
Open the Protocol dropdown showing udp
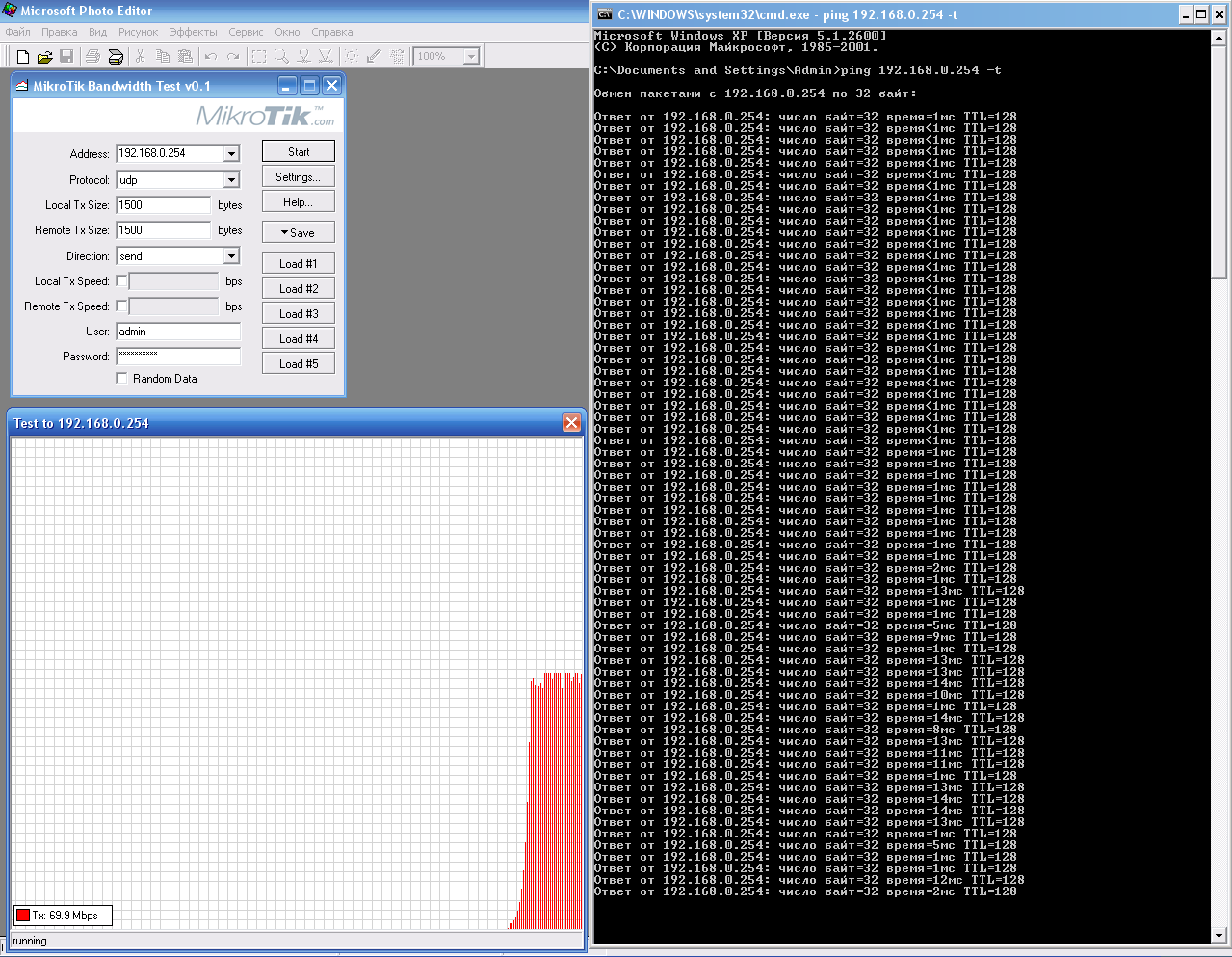(x=231, y=180)
